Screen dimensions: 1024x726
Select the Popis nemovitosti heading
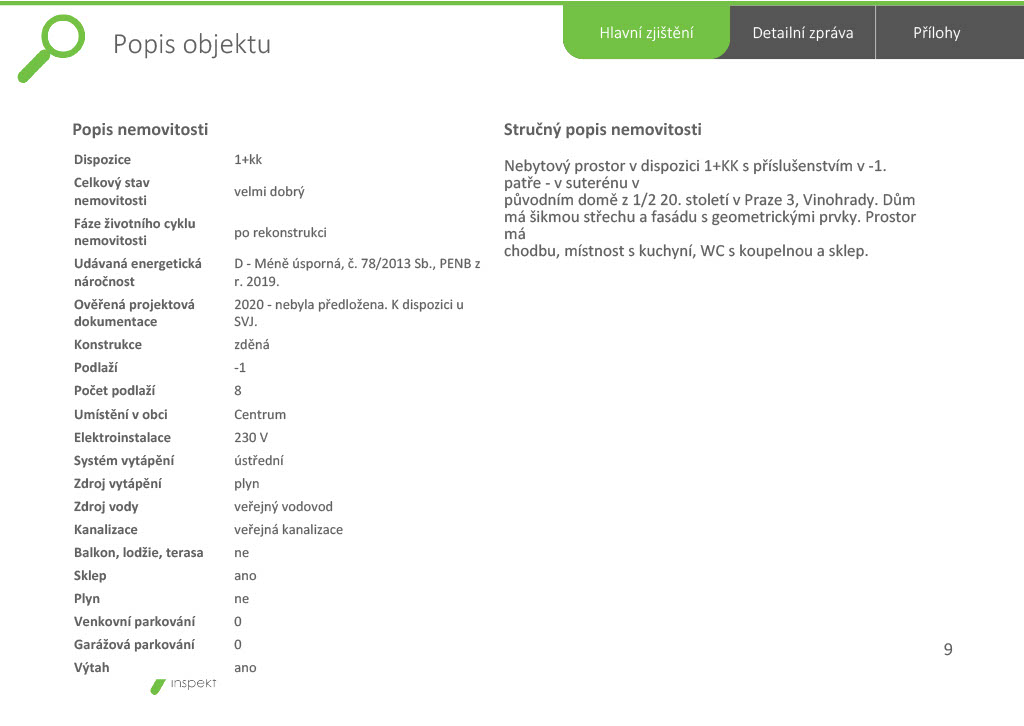point(140,129)
